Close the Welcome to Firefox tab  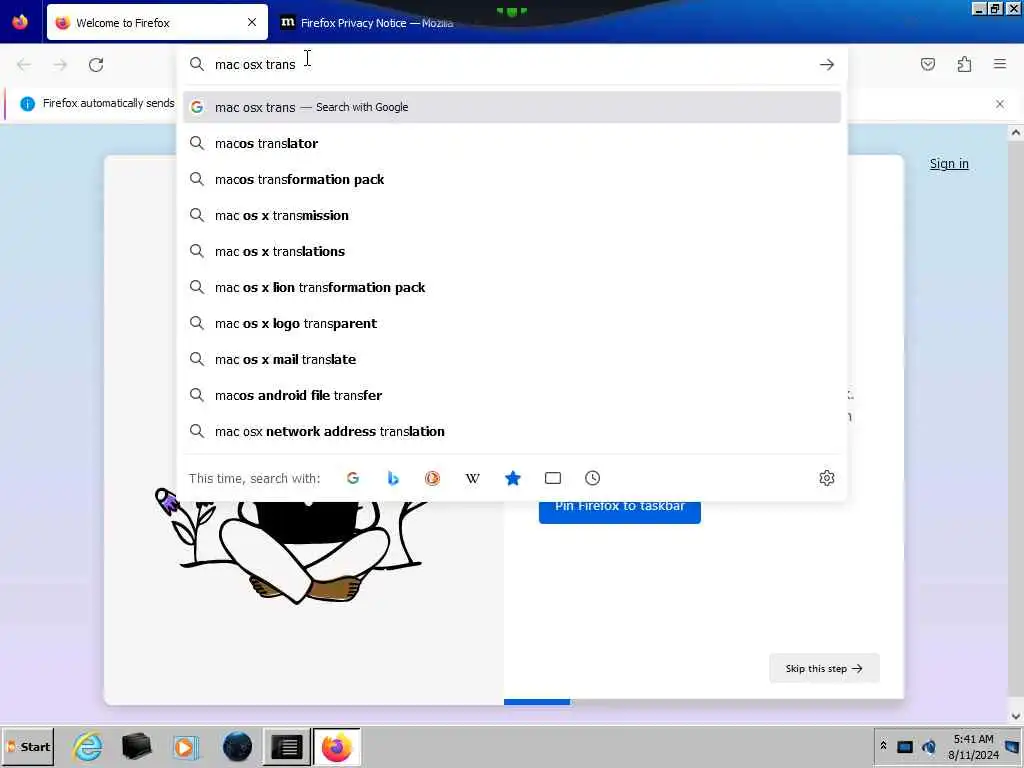pos(251,22)
